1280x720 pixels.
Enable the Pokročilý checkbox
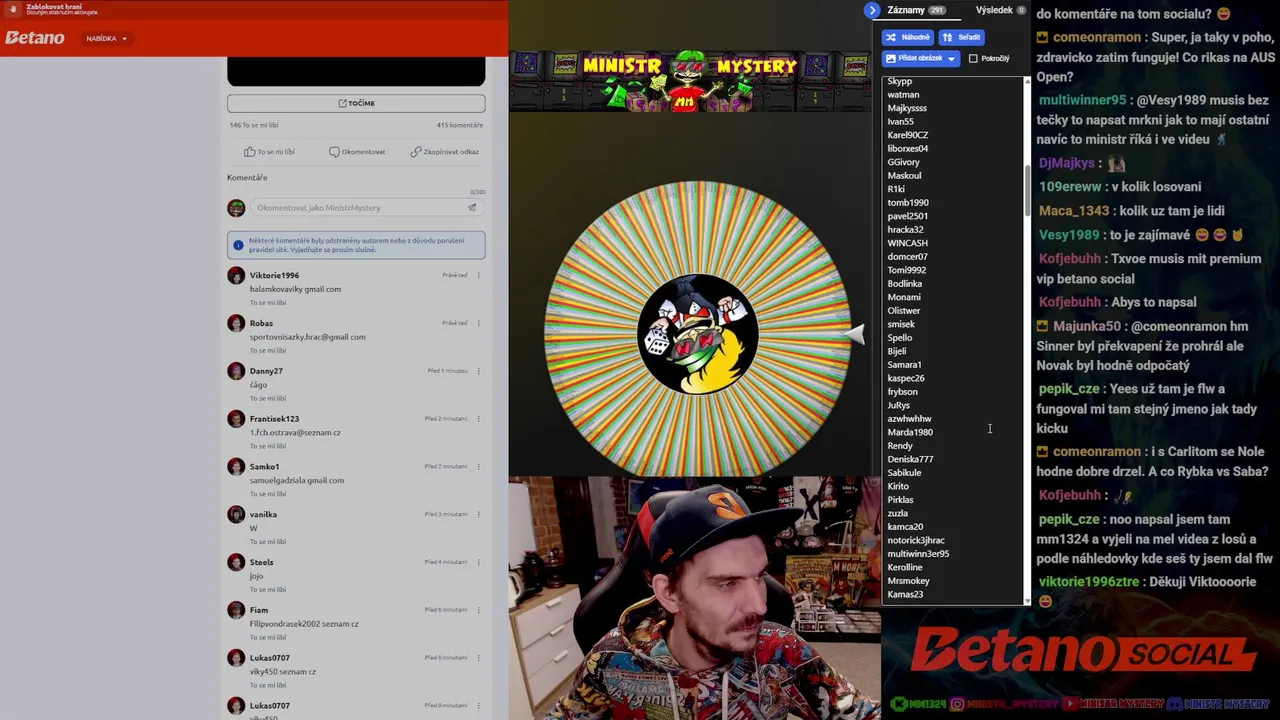pyautogui.click(x=973, y=59)
